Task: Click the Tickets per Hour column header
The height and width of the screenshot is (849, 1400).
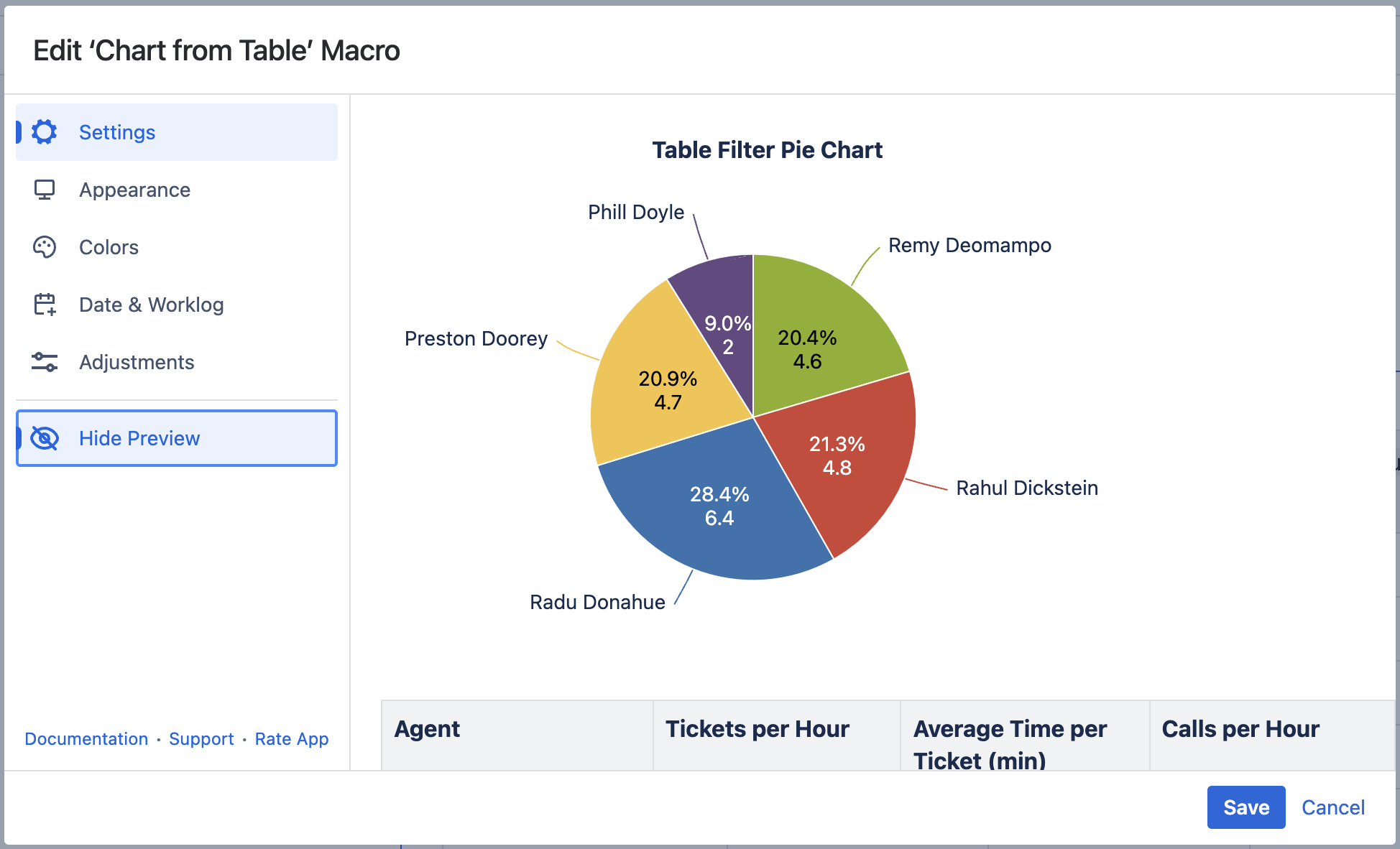Action: pos(757,729)
